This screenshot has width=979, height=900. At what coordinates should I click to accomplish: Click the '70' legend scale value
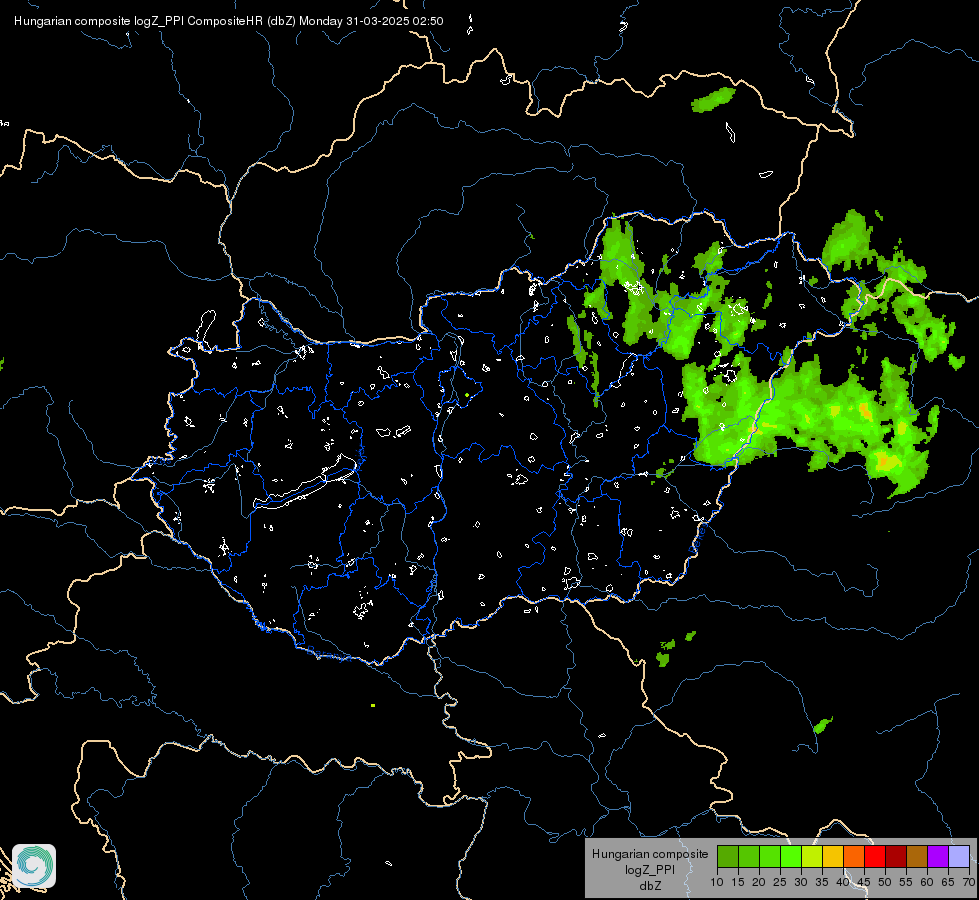coord(969,882)
